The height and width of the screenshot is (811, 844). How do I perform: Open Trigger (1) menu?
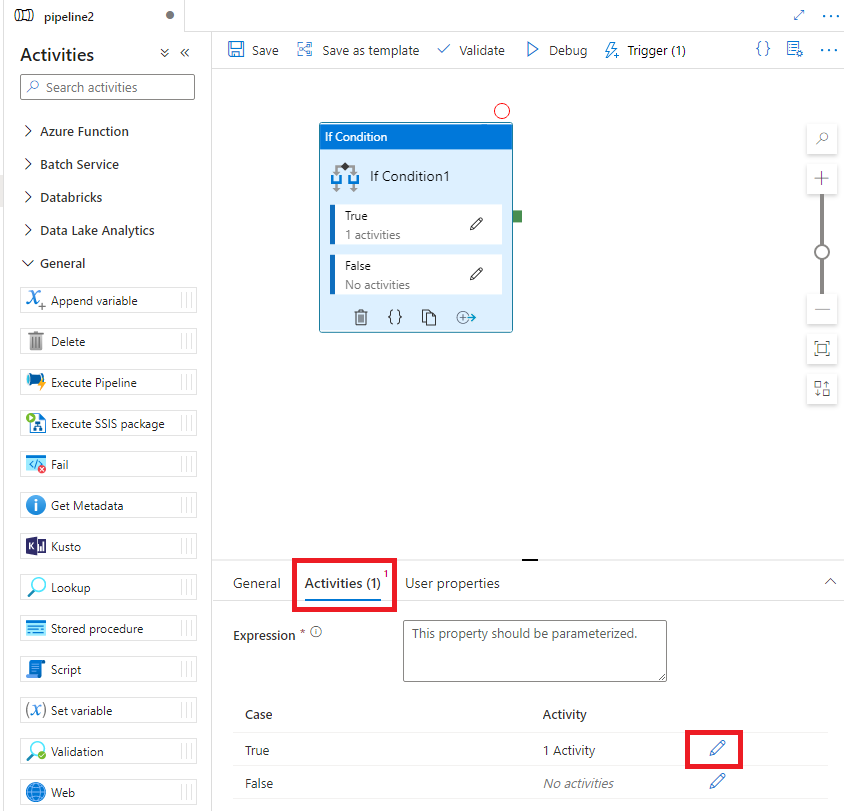point(645,50)
